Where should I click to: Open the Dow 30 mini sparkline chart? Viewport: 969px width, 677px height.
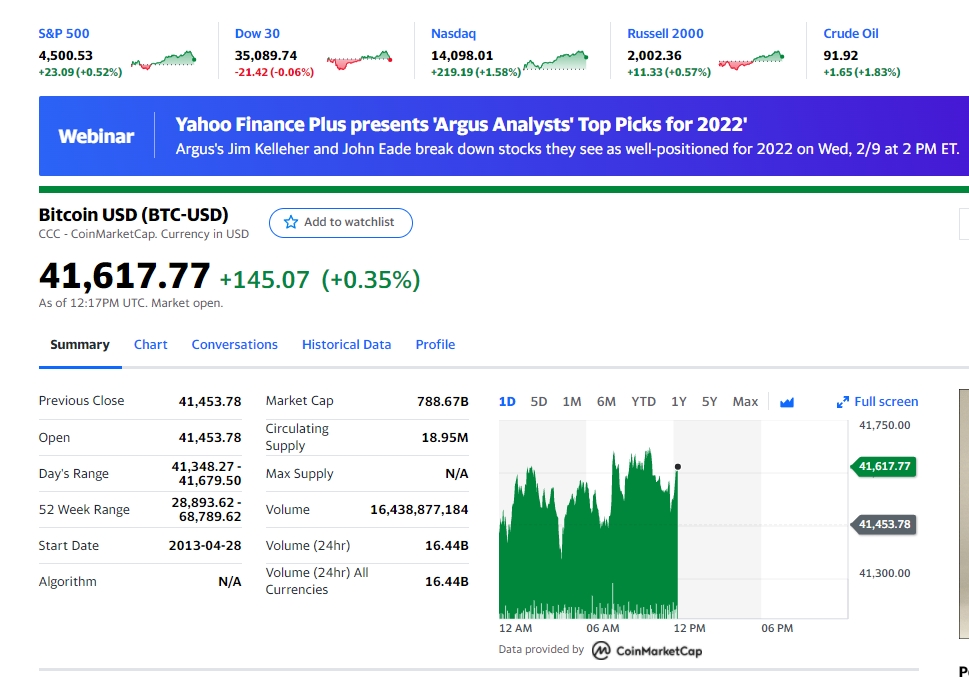359,61
